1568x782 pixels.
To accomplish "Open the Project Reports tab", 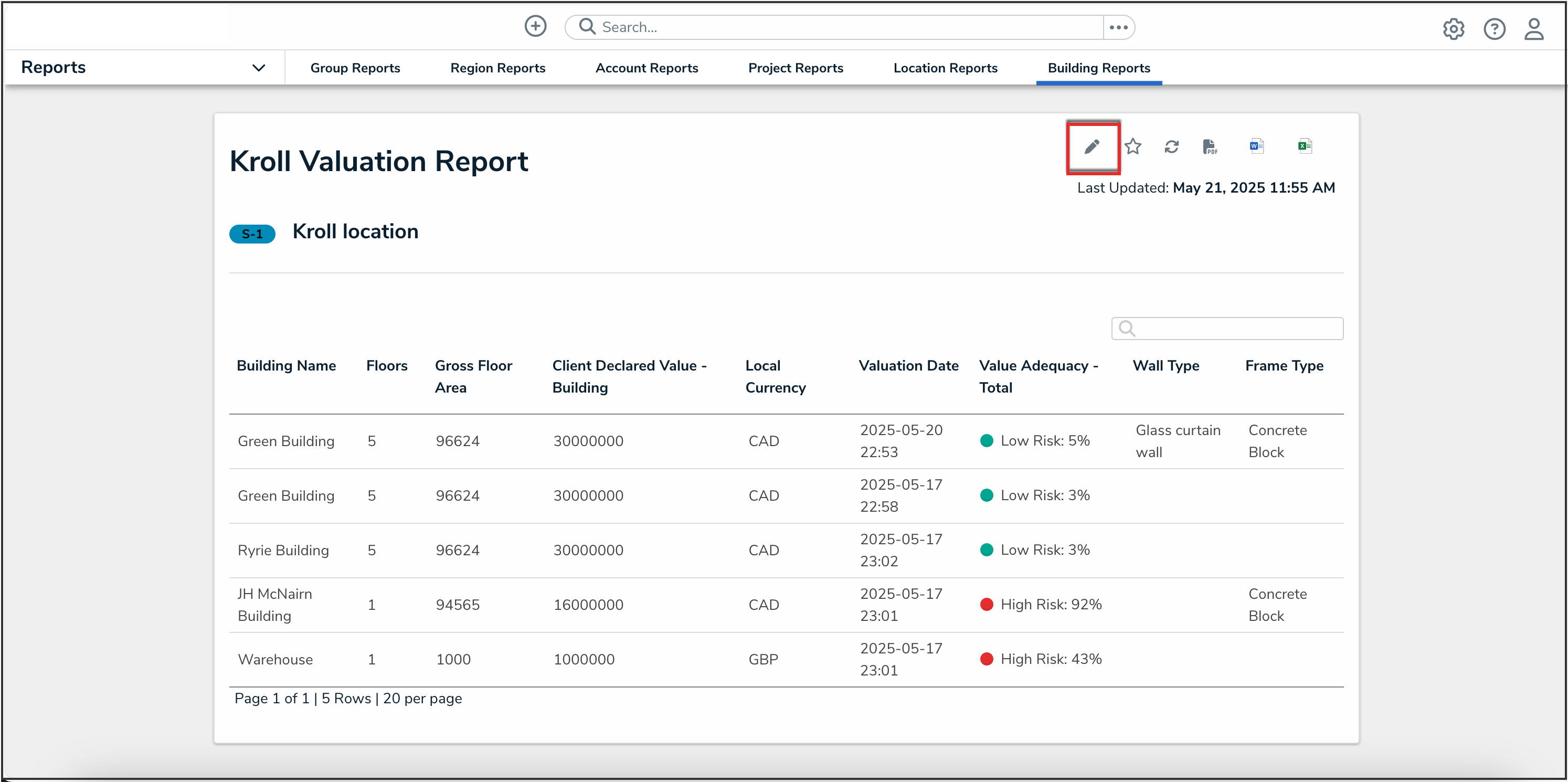I will tap(795, 68).
